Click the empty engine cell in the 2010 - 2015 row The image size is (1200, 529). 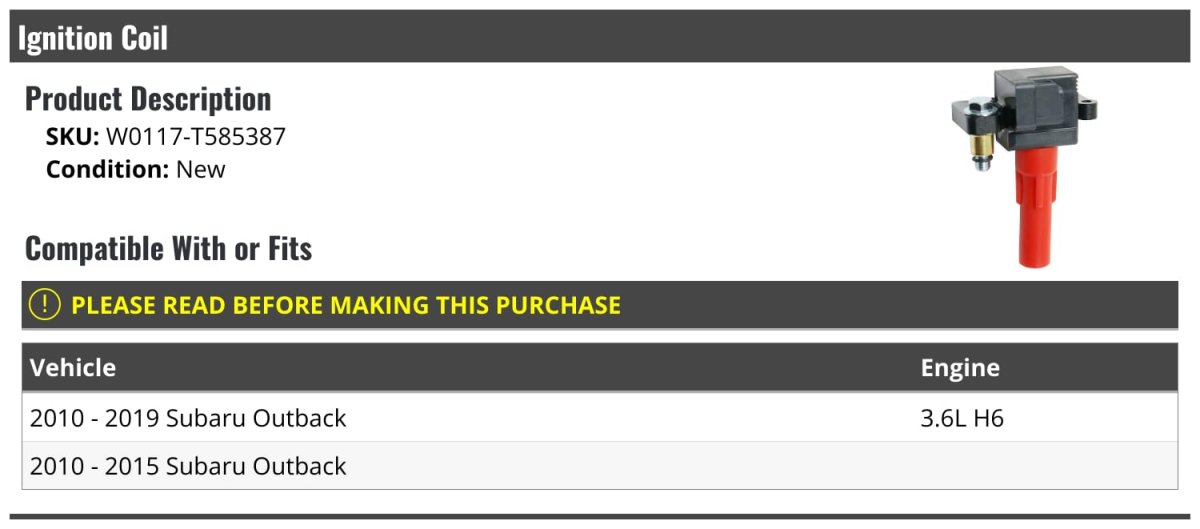1040,466
